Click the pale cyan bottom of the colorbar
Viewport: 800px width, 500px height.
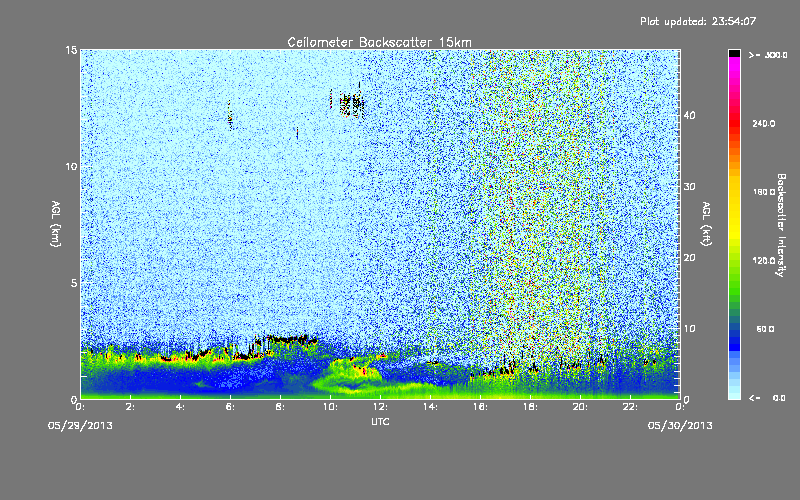click(x=734, y=393)
